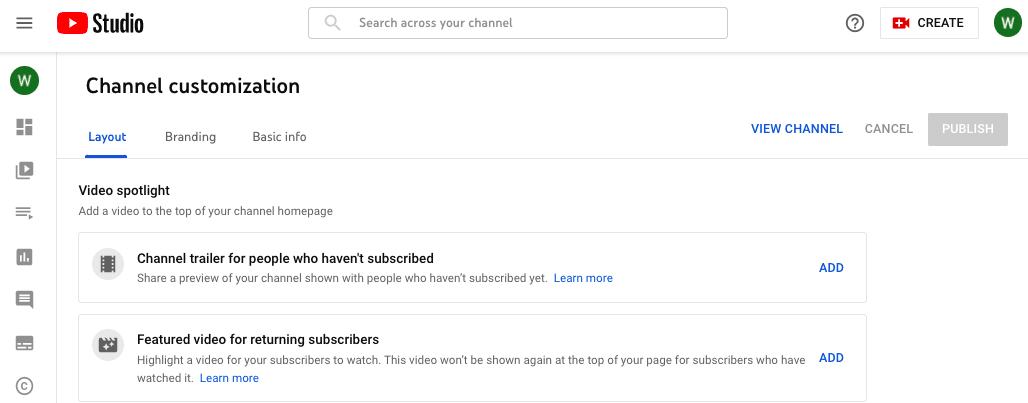The height and width of the screenshot is (403, 1028).
Task: Open the Copyright sidebar icon
Action: pos(24,386)
